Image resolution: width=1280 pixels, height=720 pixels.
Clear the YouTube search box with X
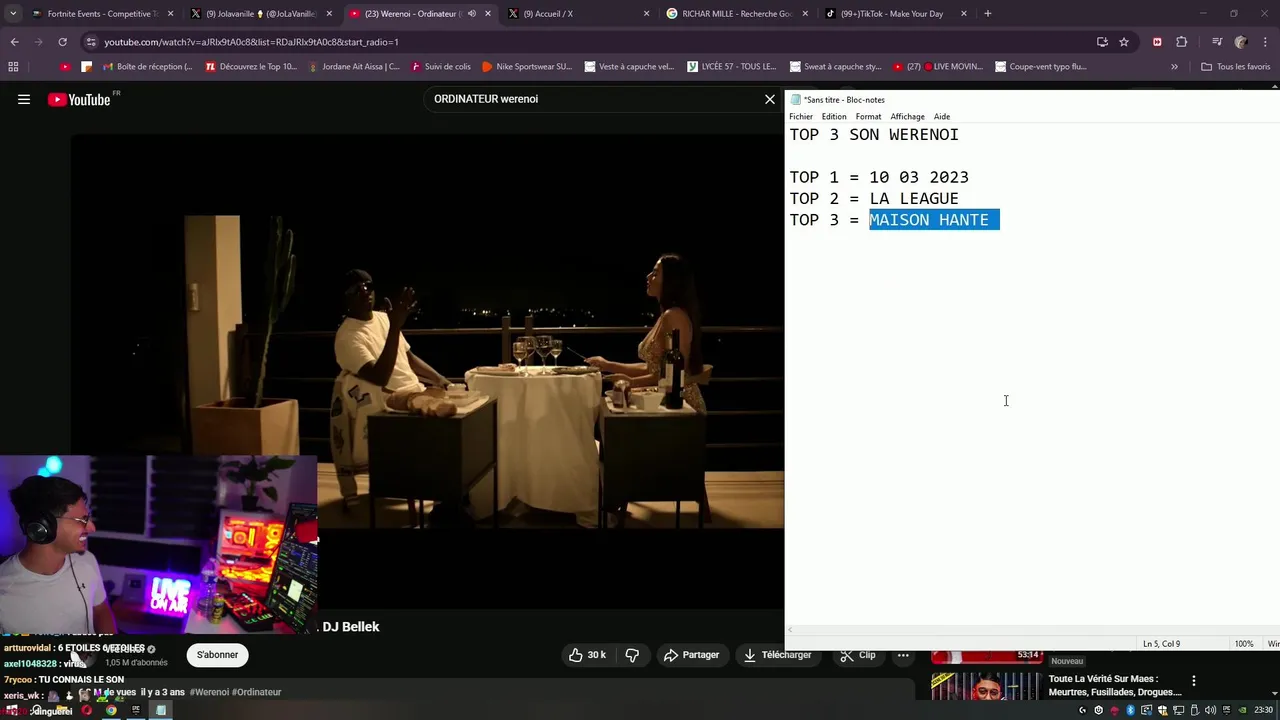click(770, 99)
